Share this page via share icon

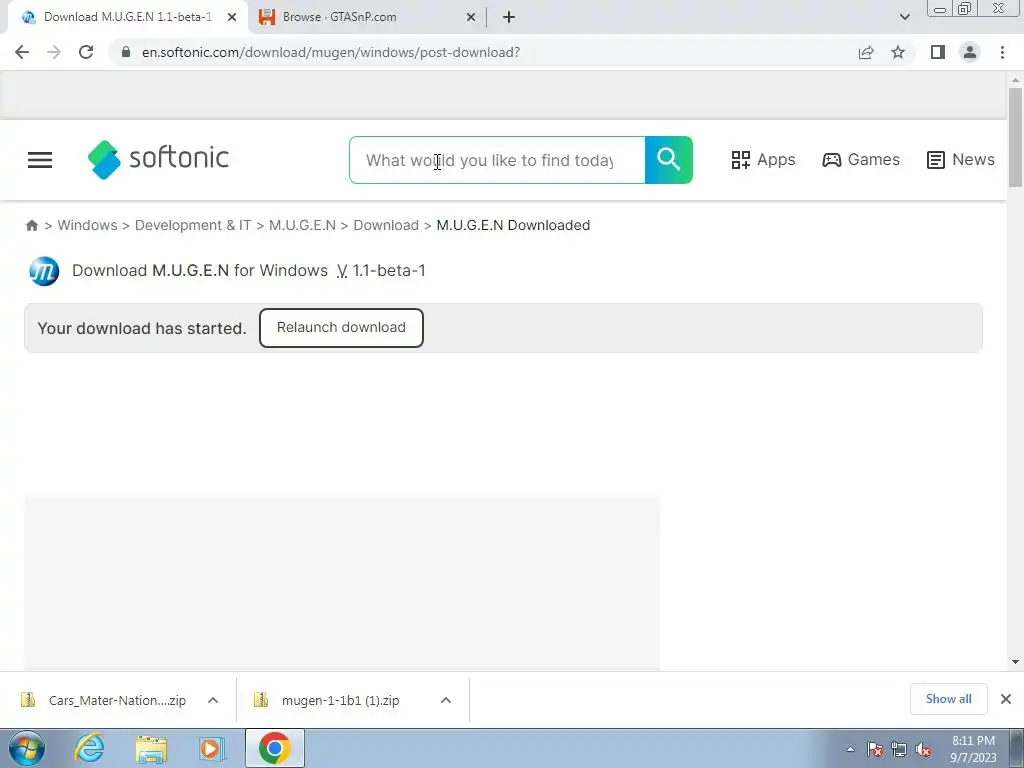866,52
